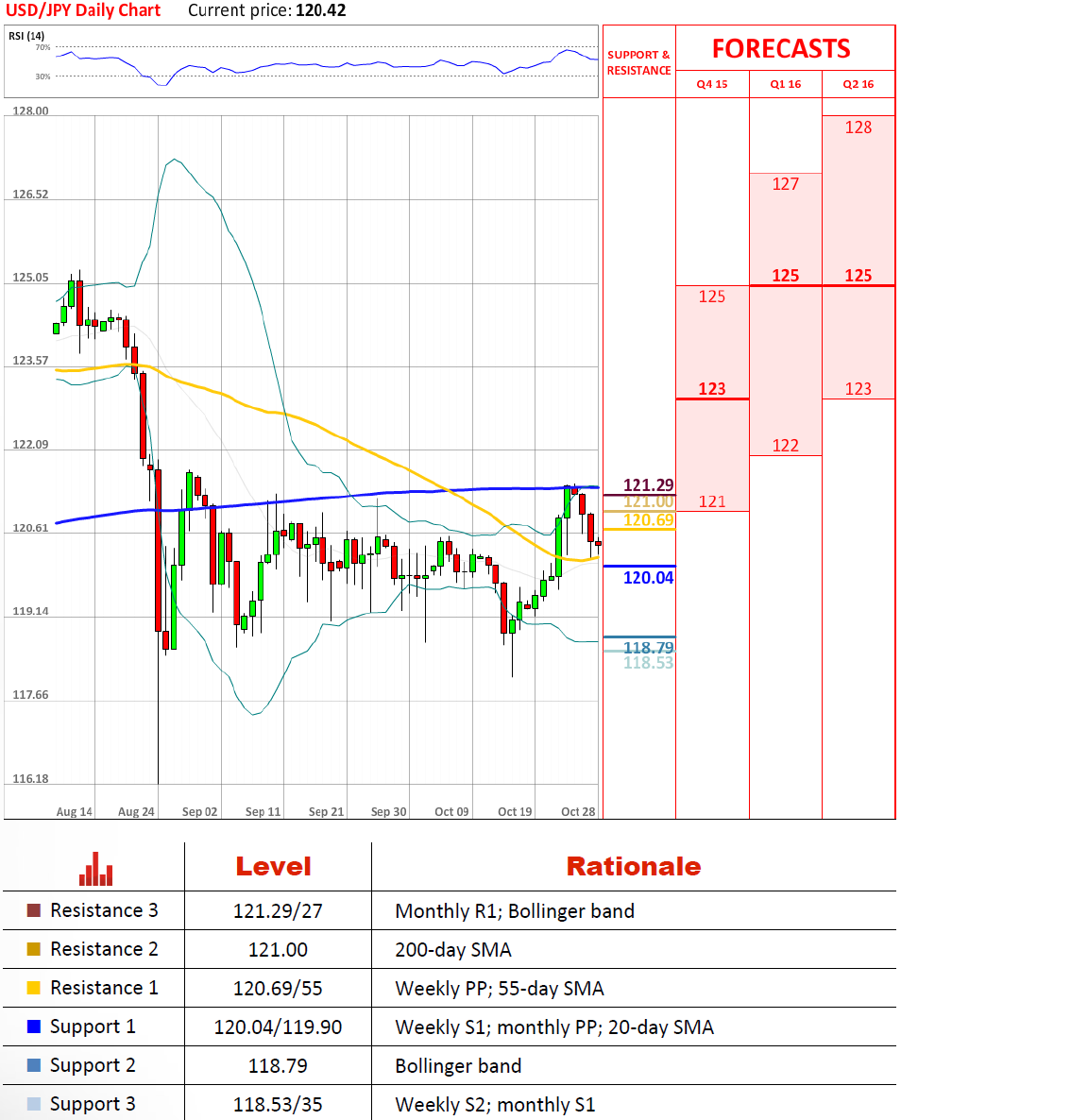Click the 128.00 price axis label
This screenshot has width=1088, height=1120.
point(31,110)
